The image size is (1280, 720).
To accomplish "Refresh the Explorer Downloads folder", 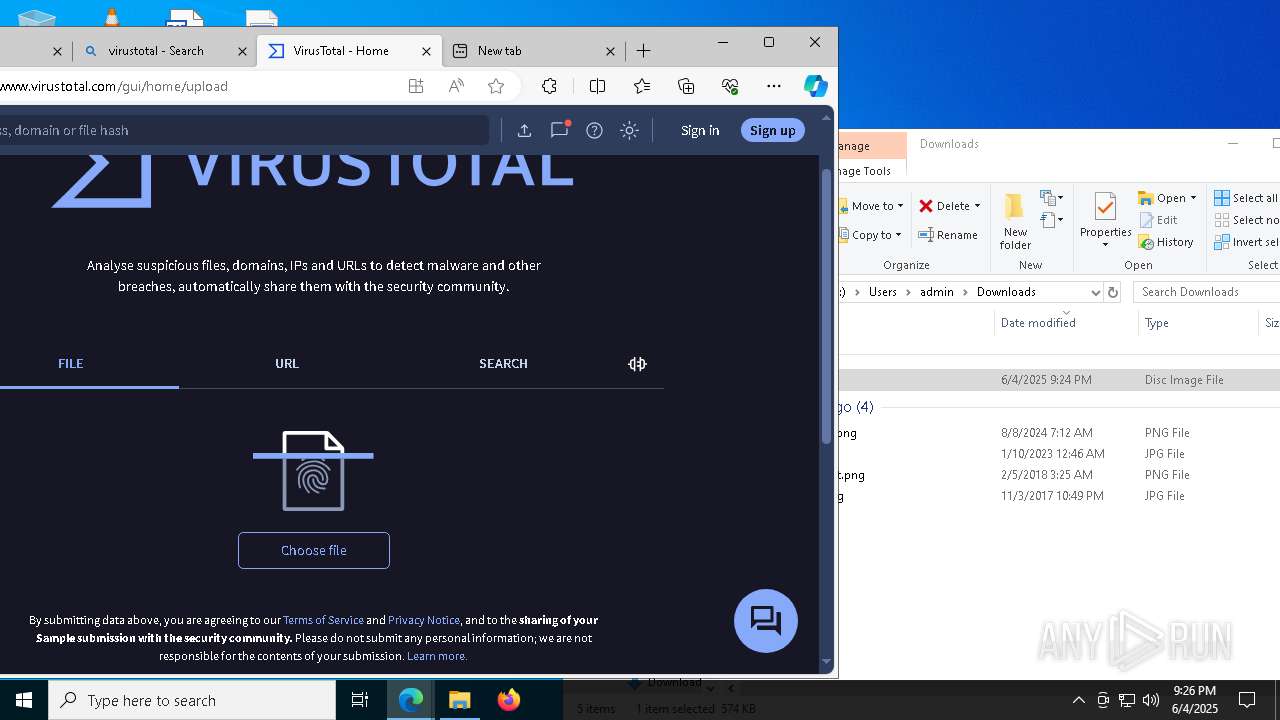I will [x=1112, y=292].
